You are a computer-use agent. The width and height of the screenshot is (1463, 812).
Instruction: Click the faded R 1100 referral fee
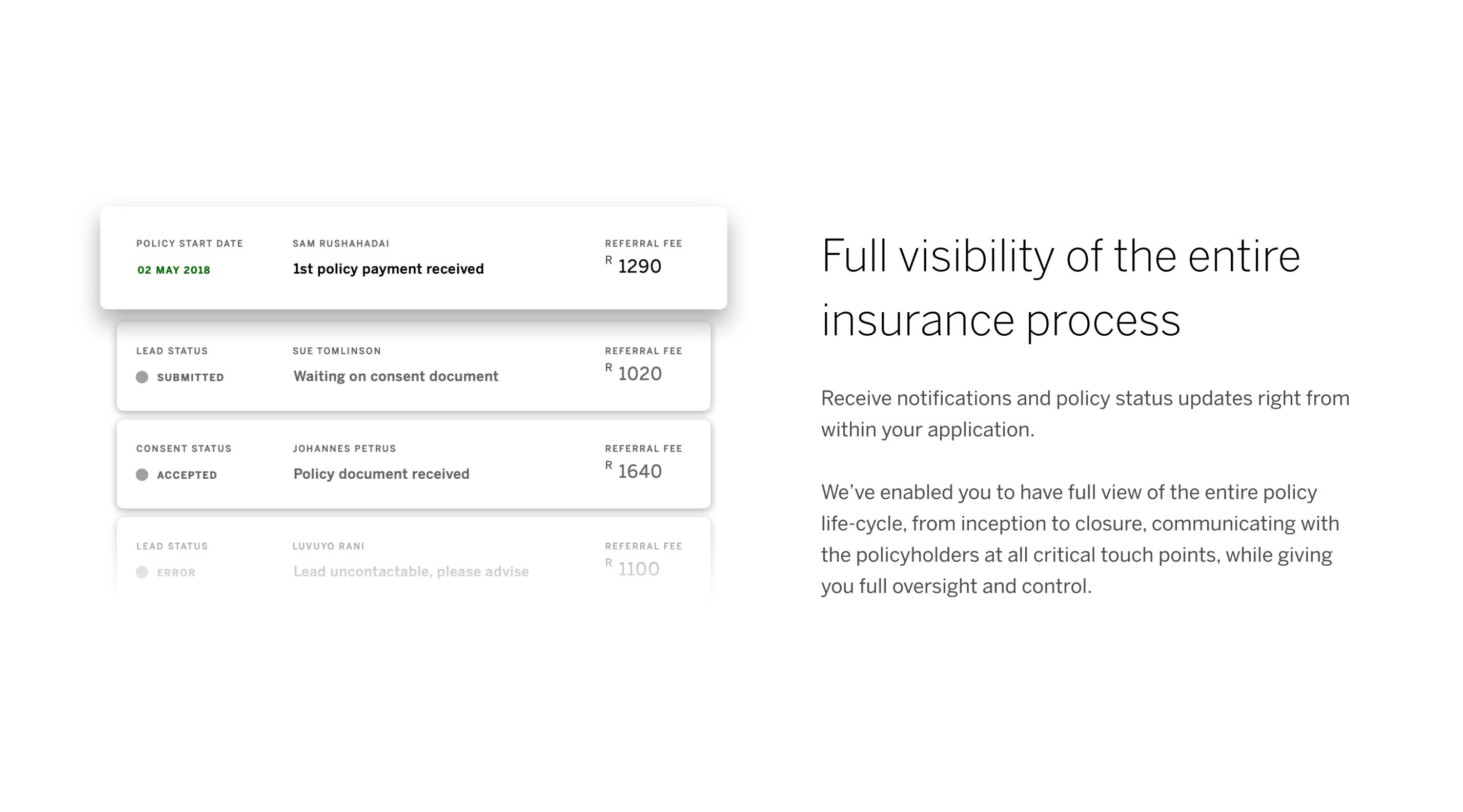click(x=632, y=569)
